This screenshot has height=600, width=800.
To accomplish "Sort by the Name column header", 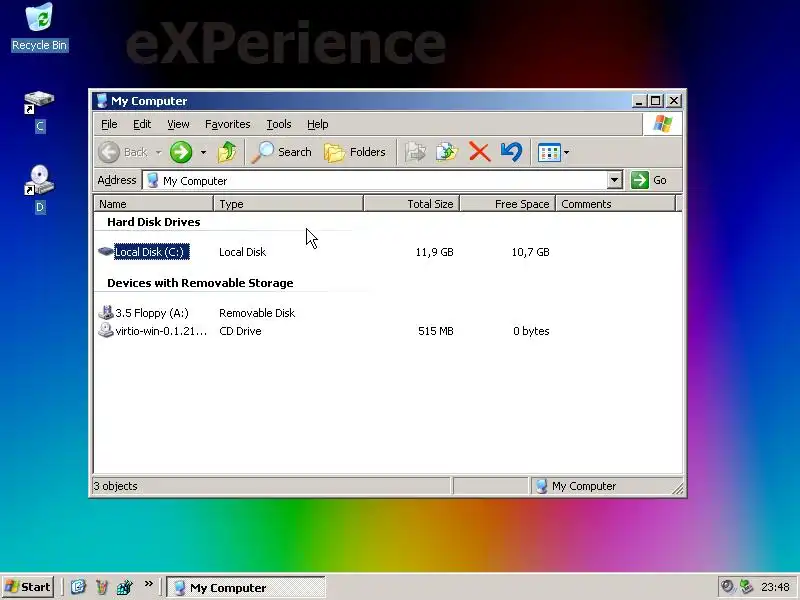I will 154,204.
